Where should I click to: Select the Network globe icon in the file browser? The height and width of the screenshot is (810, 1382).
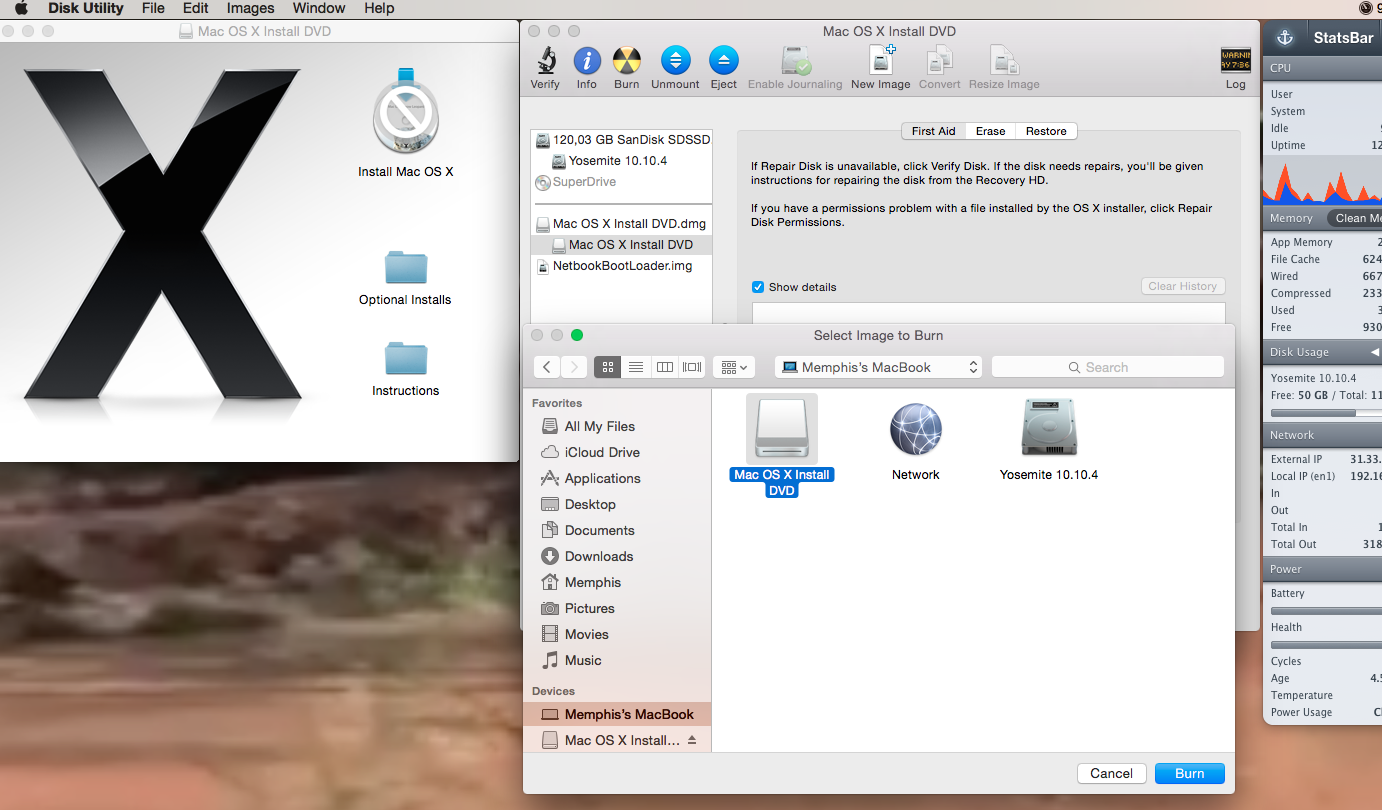coord(916,429)
